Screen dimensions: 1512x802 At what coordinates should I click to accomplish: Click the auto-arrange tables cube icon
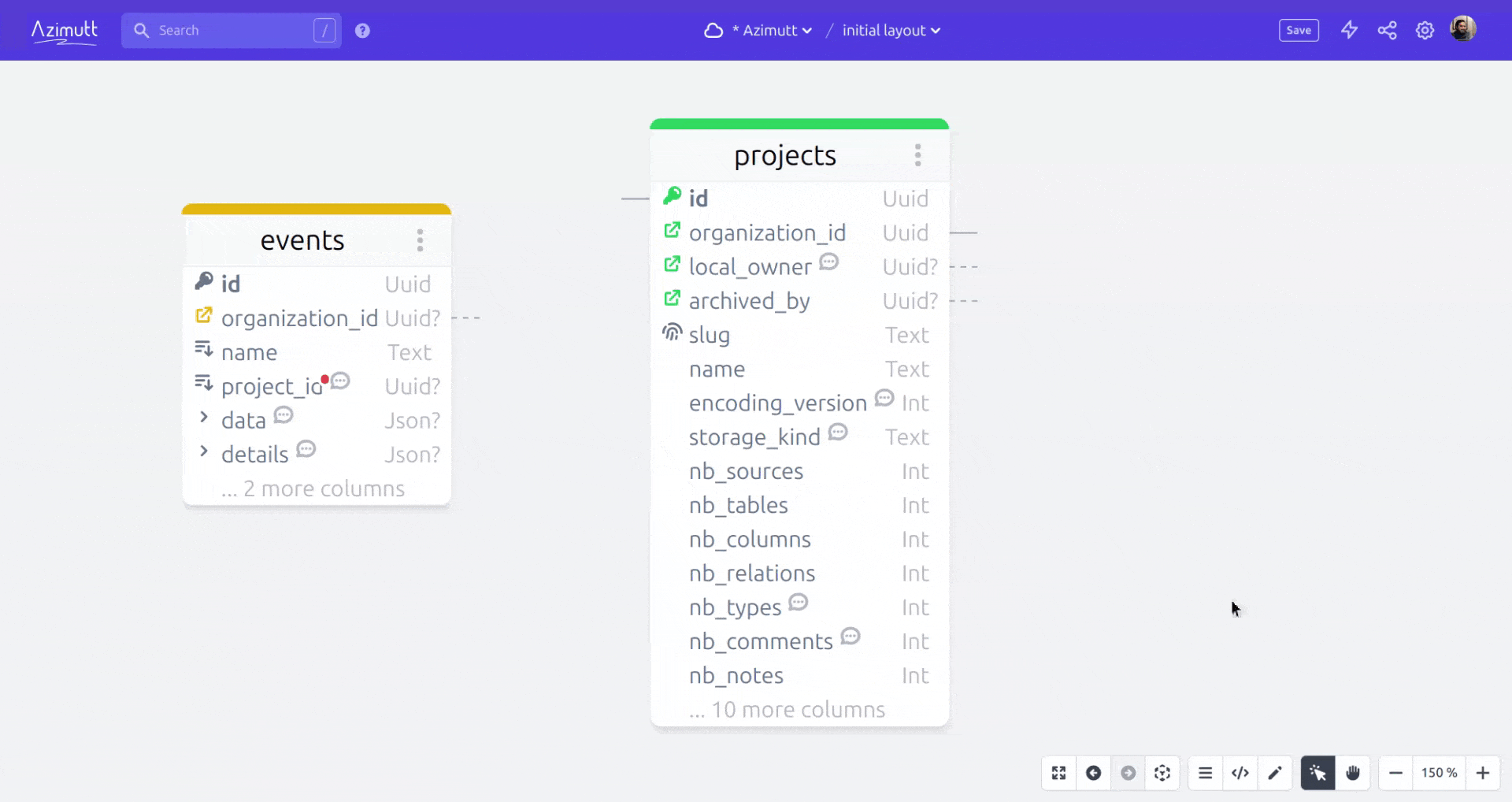(1162, 773)
